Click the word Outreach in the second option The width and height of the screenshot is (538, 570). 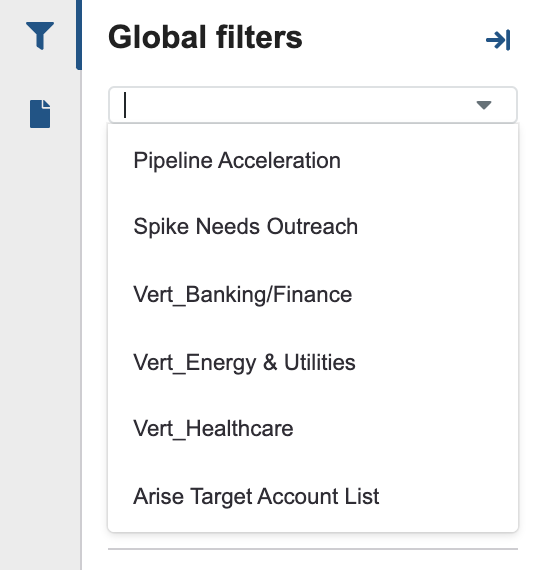[312, 226]
